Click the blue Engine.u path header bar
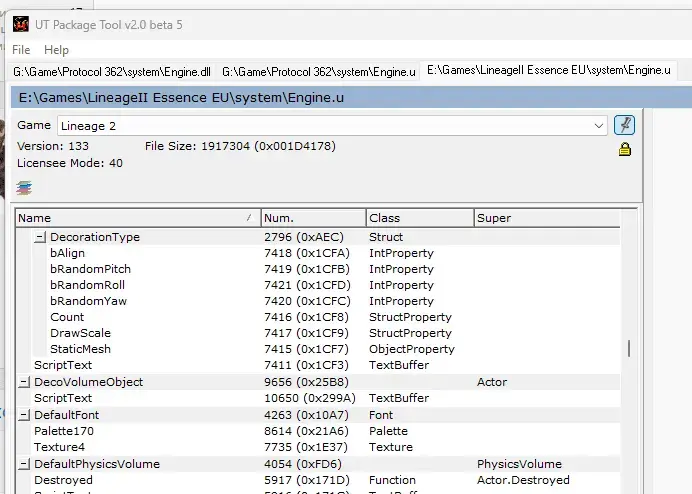The image size is (692, 494). 351,98
